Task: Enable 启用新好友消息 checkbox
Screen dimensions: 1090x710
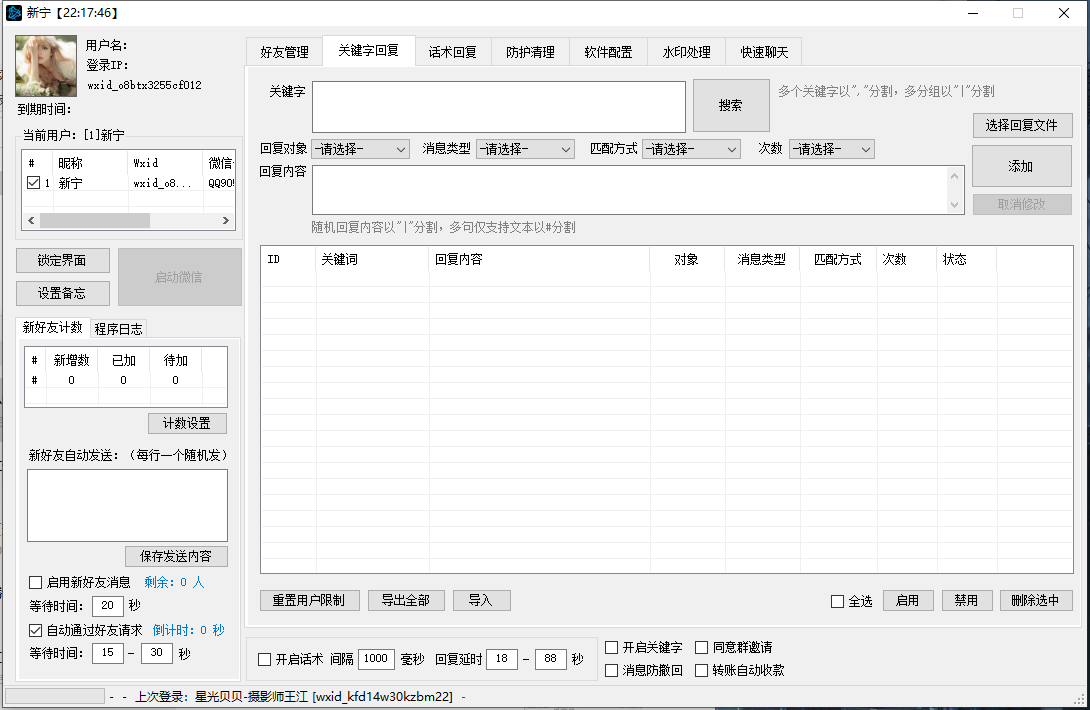Action: (35, 582)
